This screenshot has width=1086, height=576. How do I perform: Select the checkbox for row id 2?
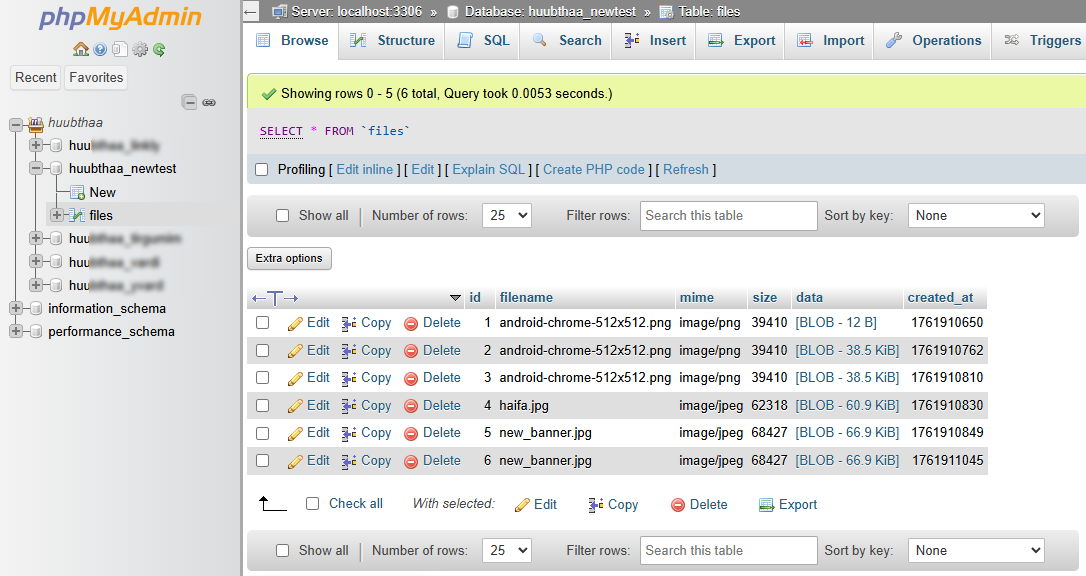tap(262, 350)
